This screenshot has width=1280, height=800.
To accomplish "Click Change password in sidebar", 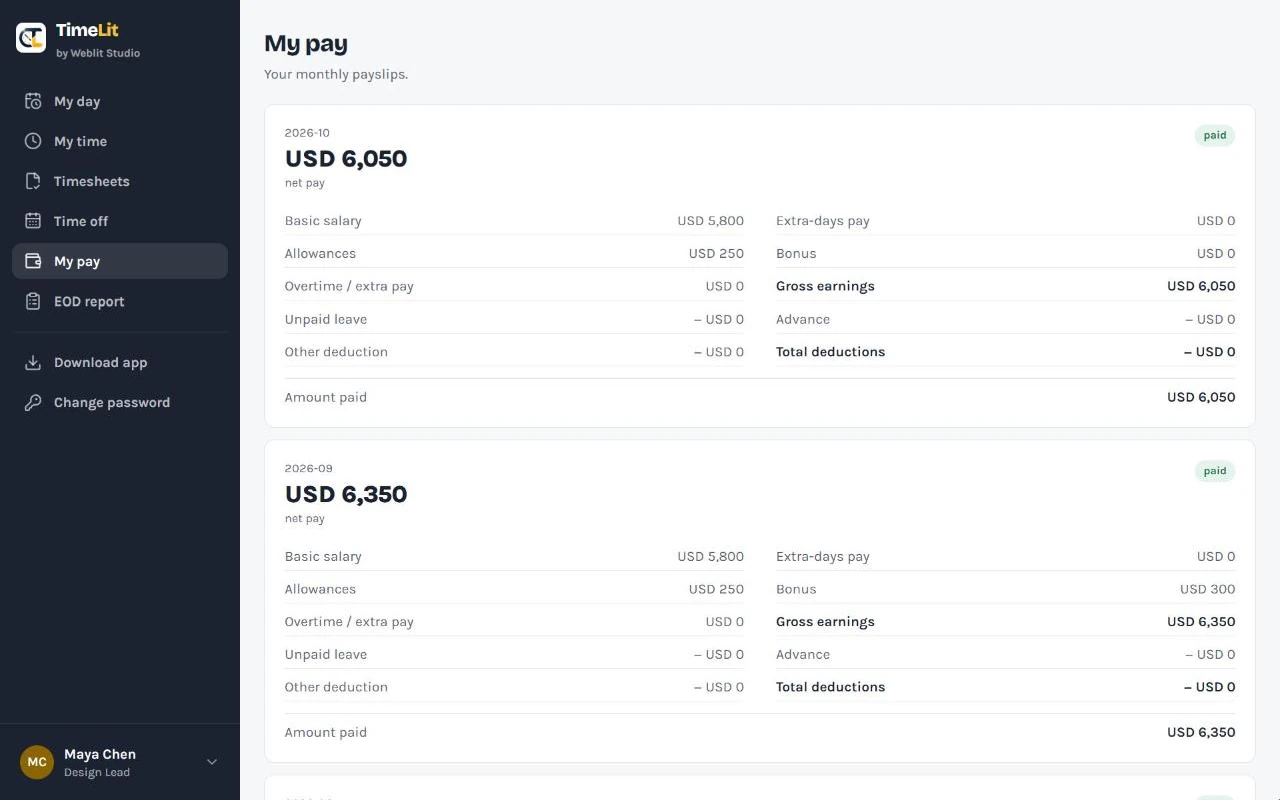I will click(120, 402).
